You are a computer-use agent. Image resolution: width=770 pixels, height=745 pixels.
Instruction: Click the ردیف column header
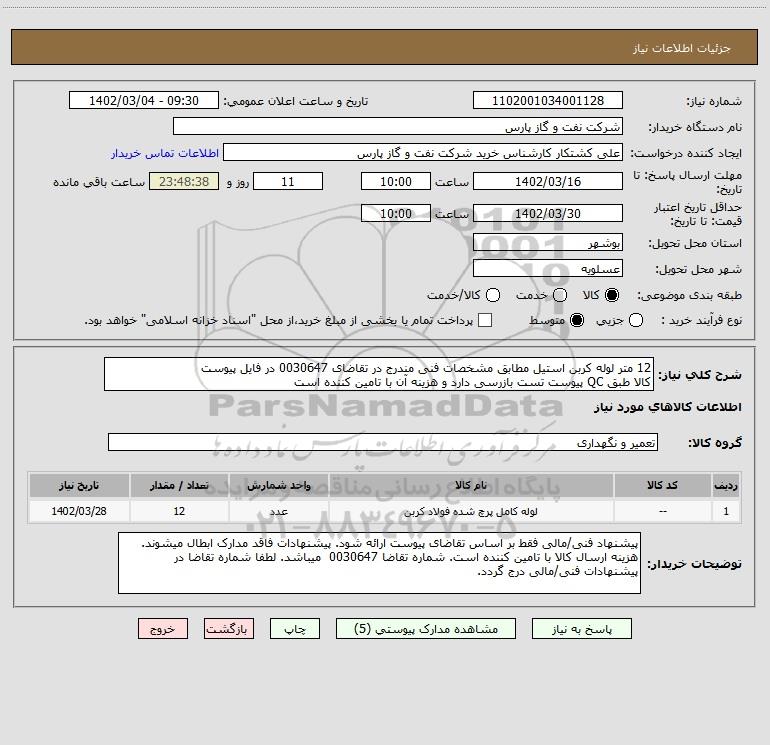click(x=726, y=486)
